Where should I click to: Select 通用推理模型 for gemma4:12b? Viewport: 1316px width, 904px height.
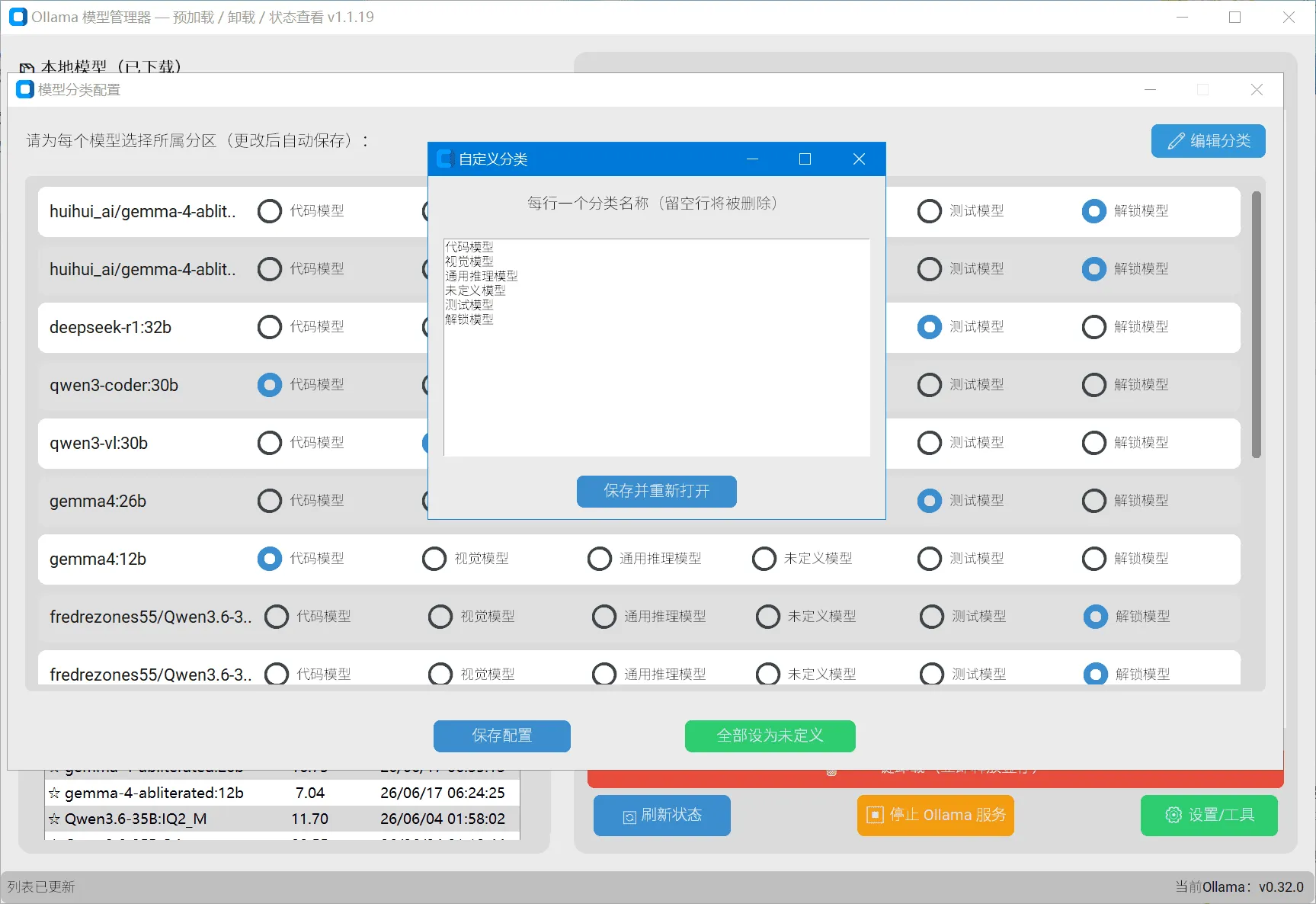pos(600,559)
